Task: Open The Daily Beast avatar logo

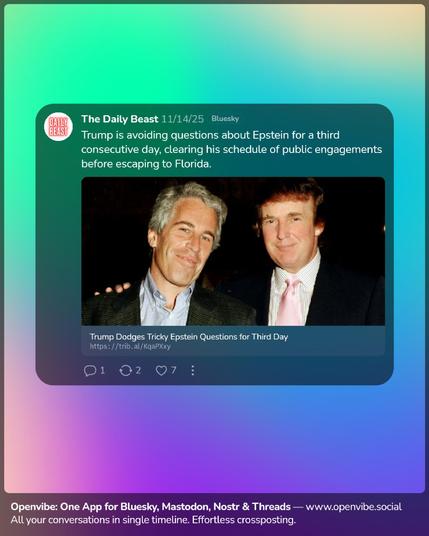Action: pyautogui.click(x=58, y=126)
